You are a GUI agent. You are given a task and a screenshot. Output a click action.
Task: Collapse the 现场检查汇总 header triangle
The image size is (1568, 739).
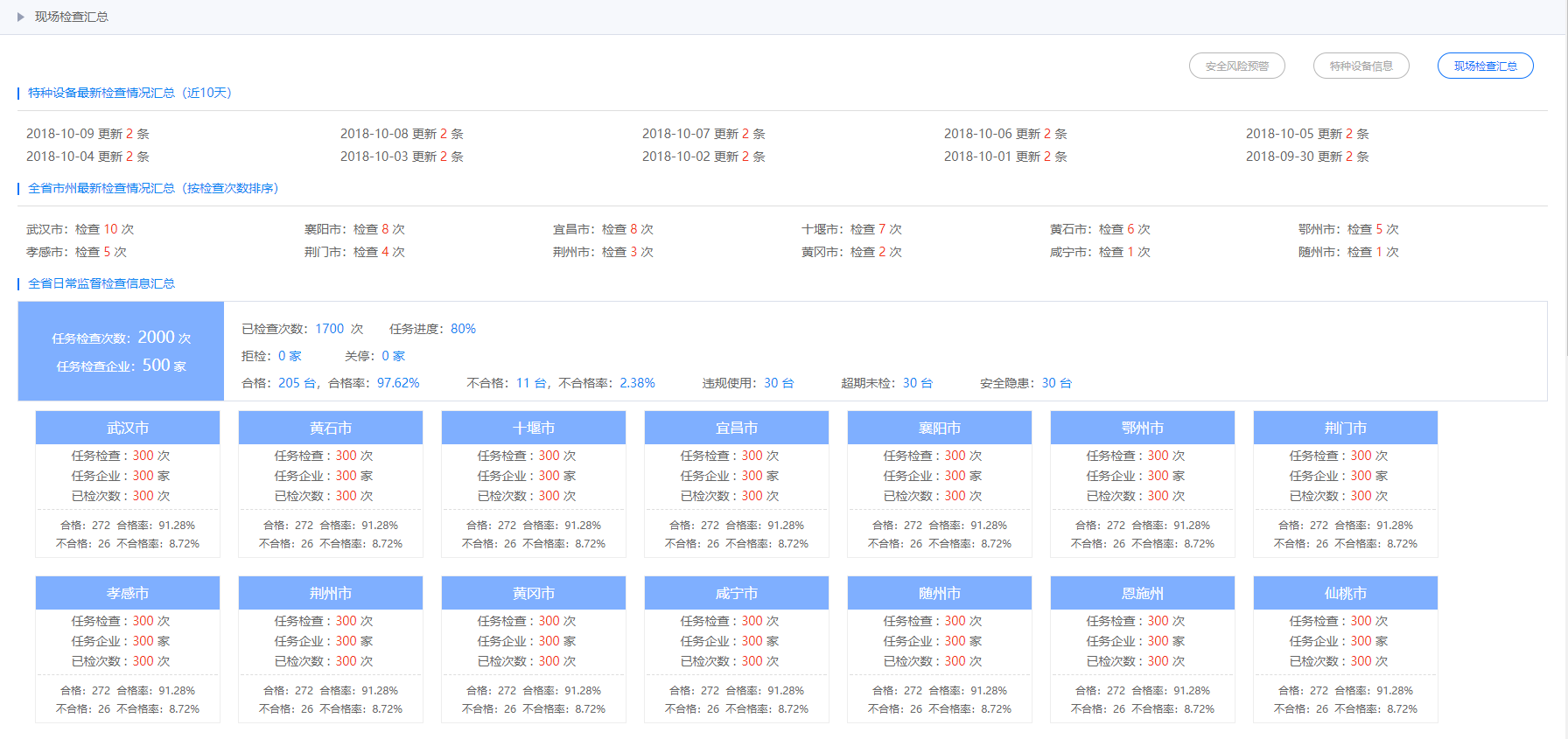tap(20, 17)
